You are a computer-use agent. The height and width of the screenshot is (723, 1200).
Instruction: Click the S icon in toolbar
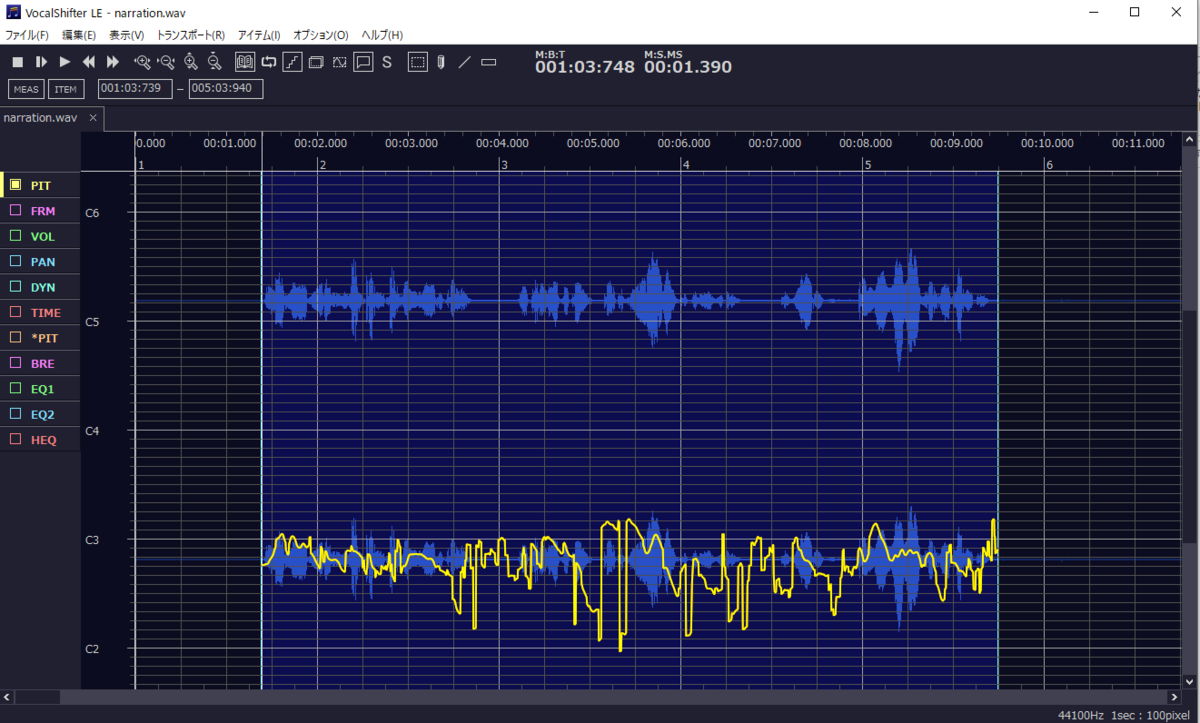point(387,62)
